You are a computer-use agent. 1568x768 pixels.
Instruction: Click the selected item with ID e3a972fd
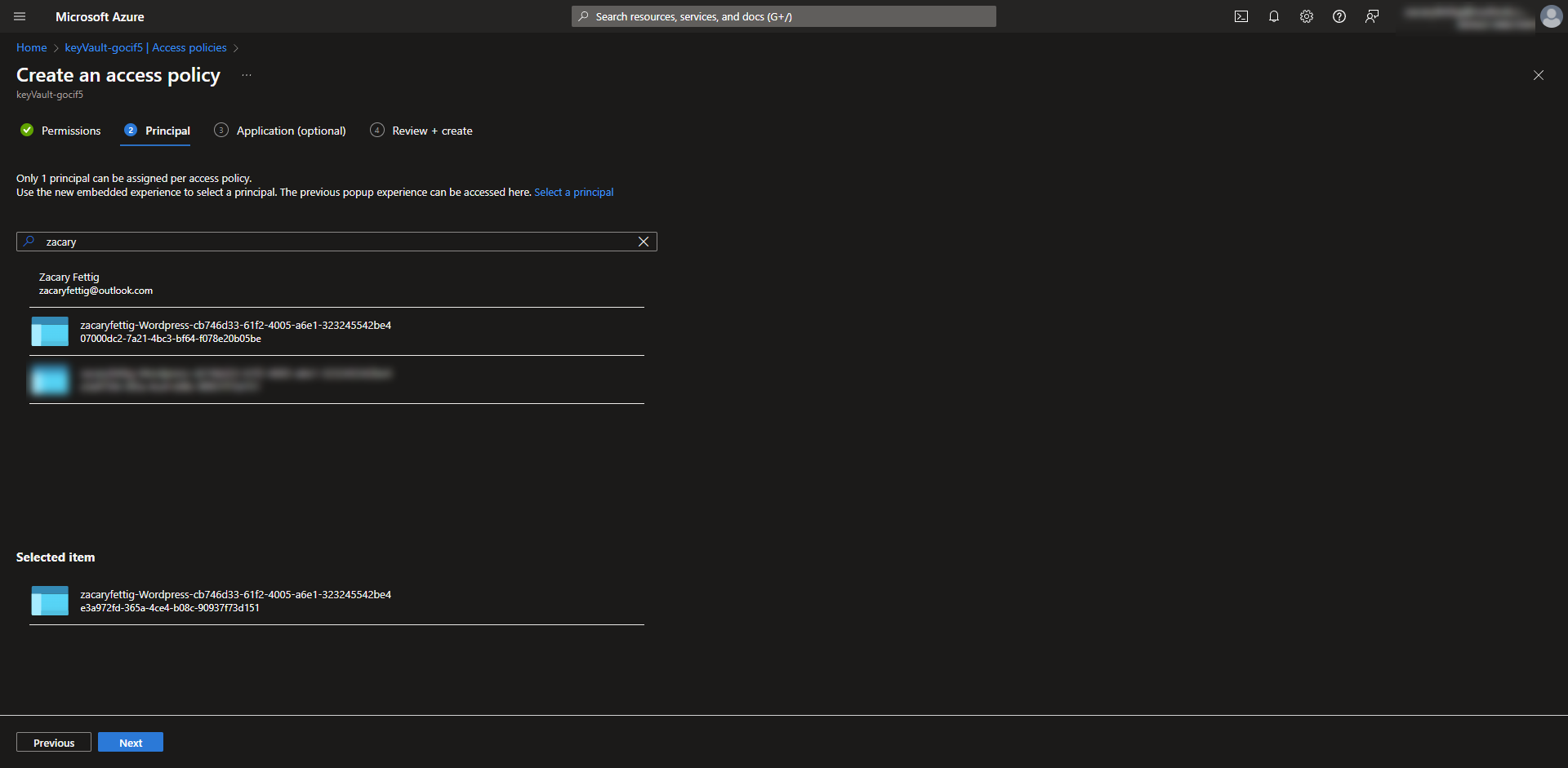[336, 601]
